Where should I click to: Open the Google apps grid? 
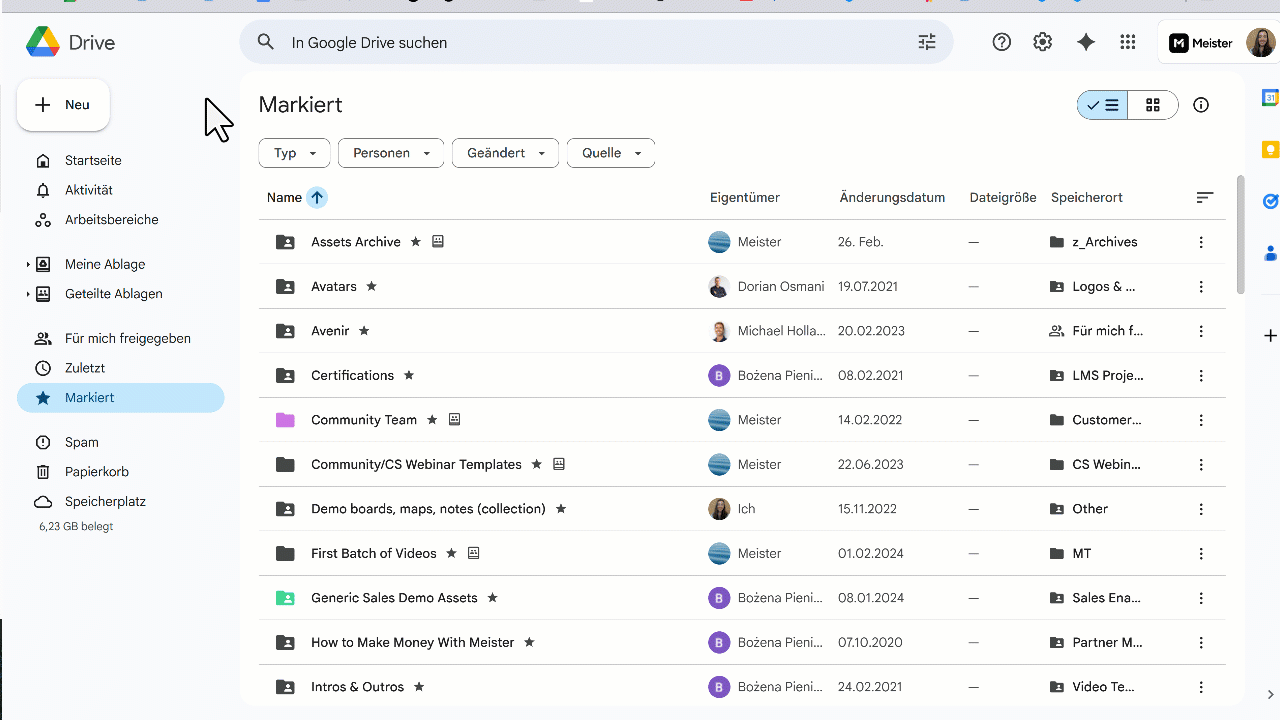click(x=1128, y=42)
